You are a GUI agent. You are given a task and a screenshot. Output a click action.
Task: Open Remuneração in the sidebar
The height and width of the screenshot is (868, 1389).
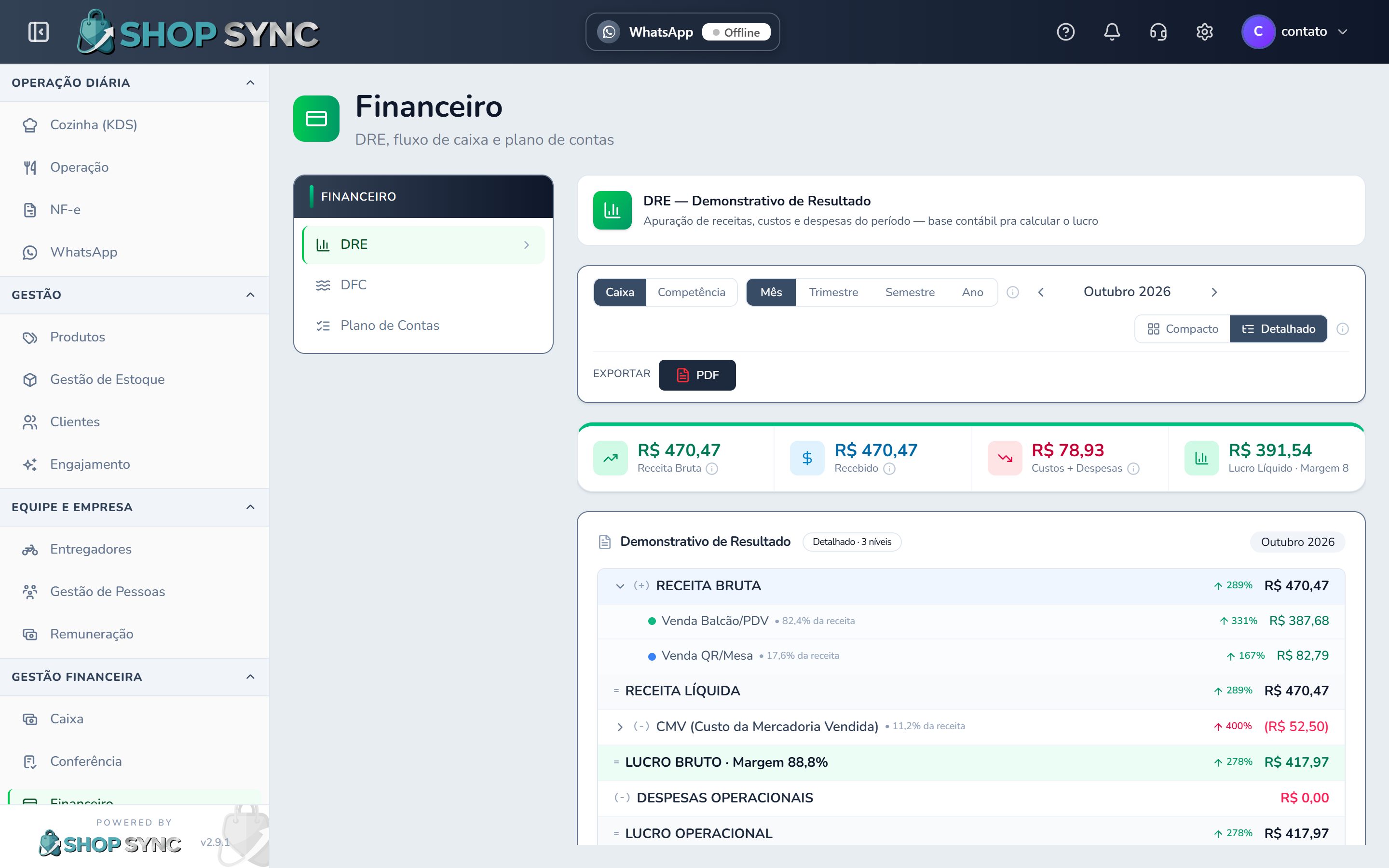134,634
